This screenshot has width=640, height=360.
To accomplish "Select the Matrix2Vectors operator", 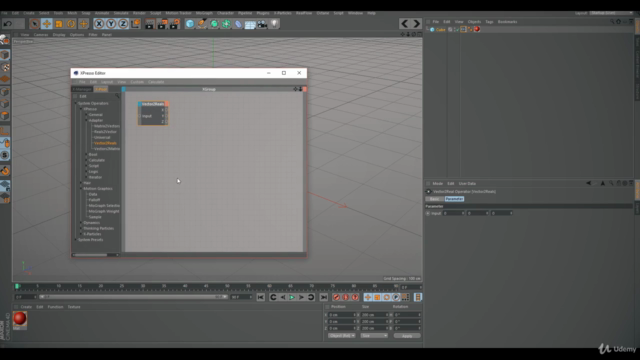I will pyautogui.click(x=107, y=126).
